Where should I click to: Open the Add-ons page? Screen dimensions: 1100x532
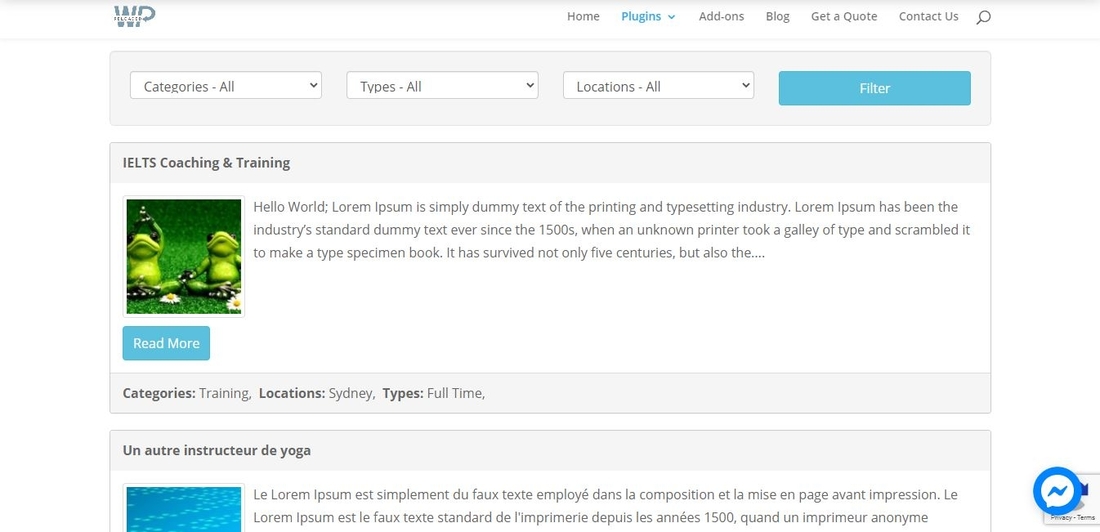pos(721,16)
